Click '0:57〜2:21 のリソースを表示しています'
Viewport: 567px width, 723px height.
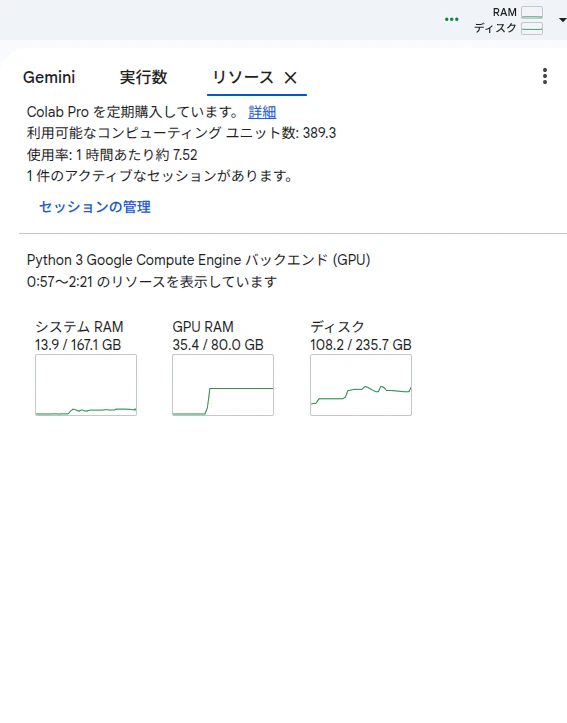[152, 282]
